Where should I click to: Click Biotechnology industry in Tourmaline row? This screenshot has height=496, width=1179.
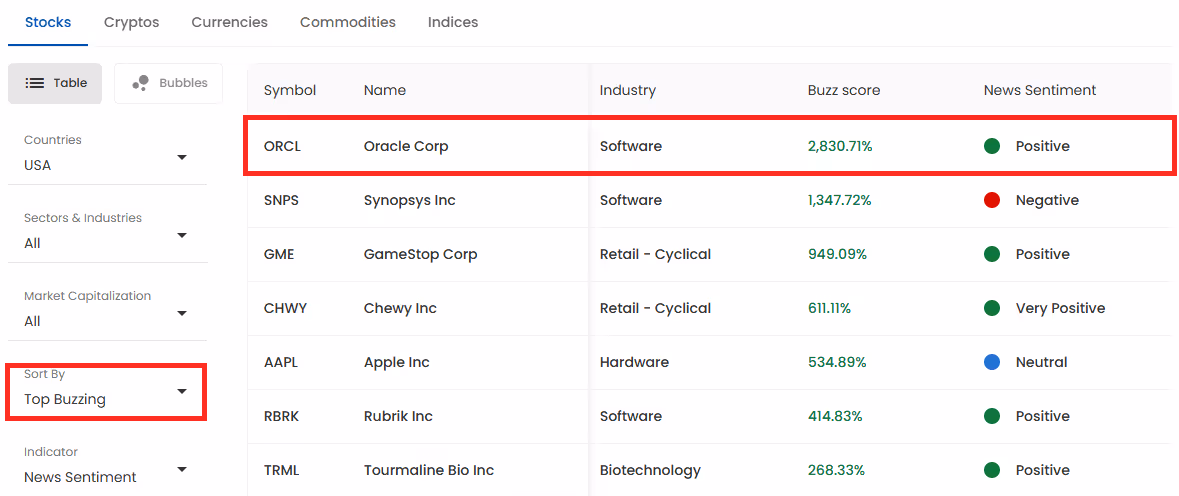tap(650, 471)
